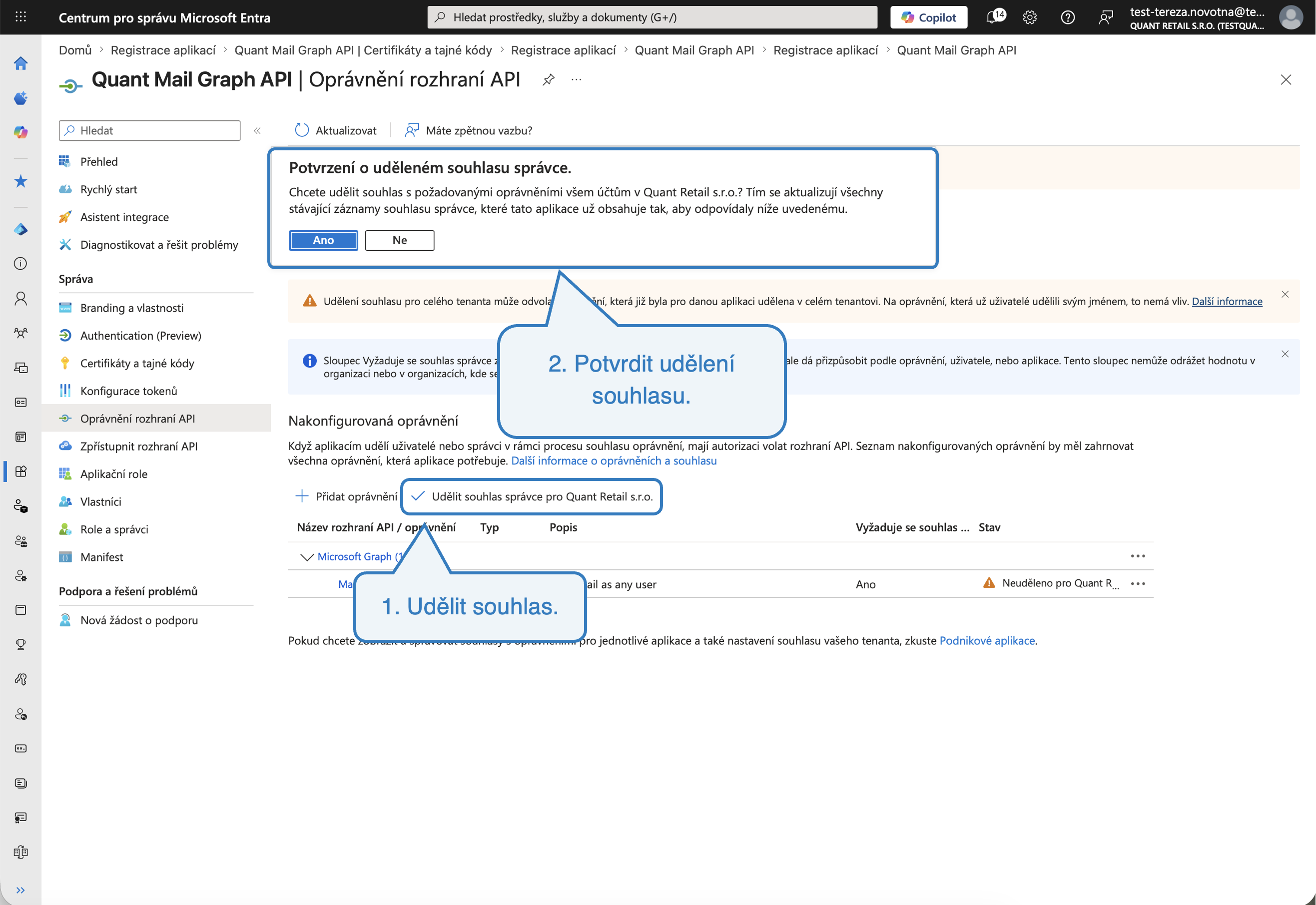Open Diagnostikovat a řešit problémy
The image size is (1316, 905).
159,245
